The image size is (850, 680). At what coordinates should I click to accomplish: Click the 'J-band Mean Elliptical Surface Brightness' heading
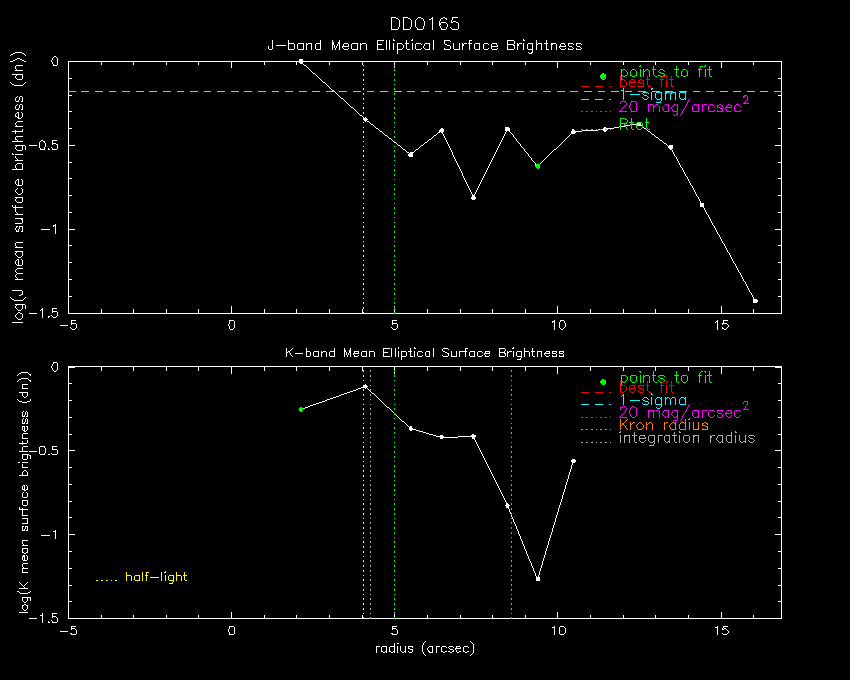pos(424,46)
